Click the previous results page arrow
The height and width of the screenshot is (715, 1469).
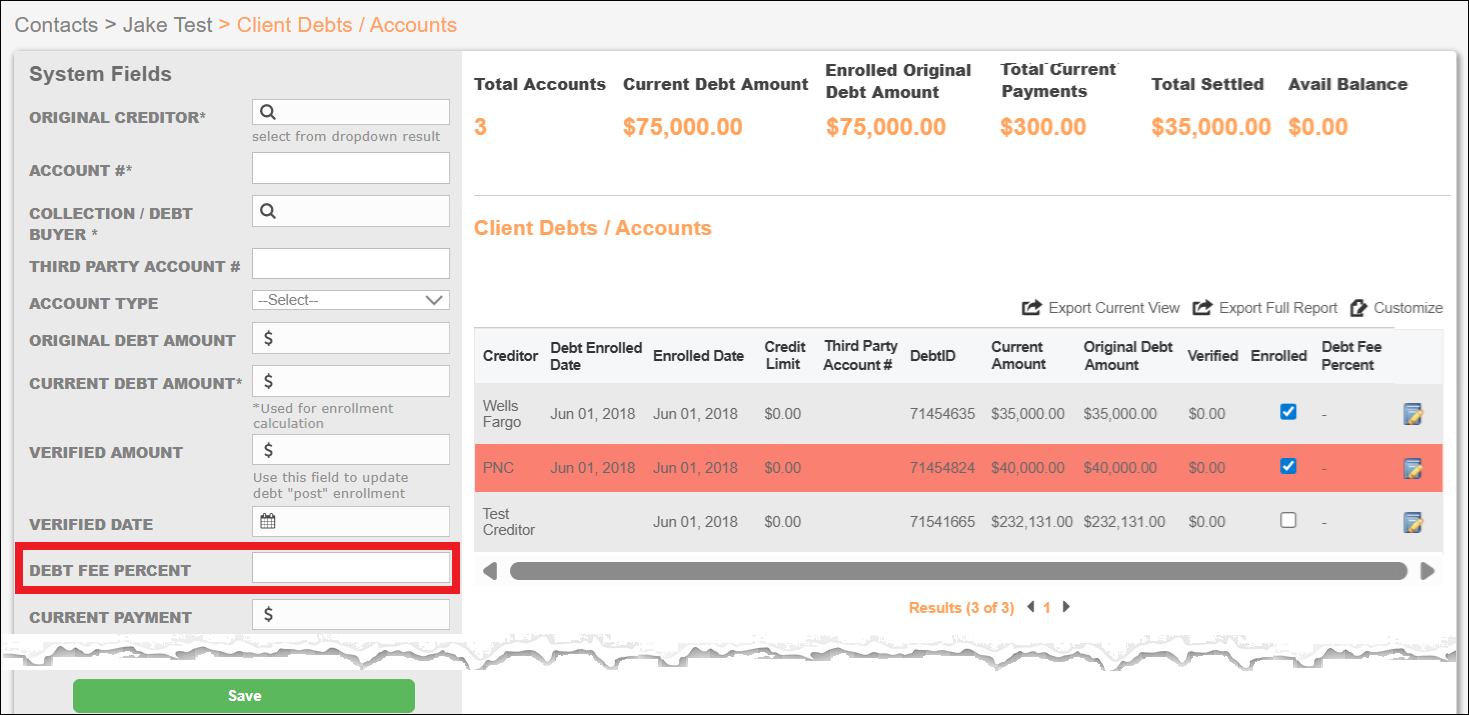(1031, 607)
